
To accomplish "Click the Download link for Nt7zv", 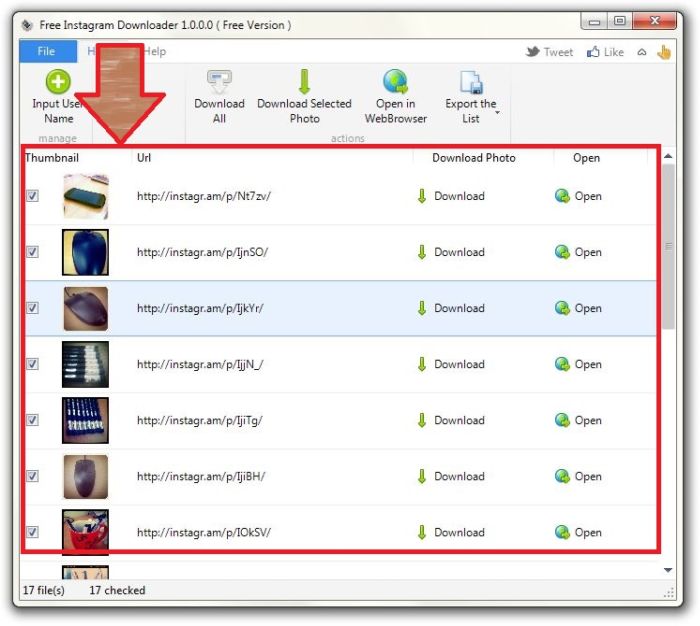I will [x=459, y=196].
